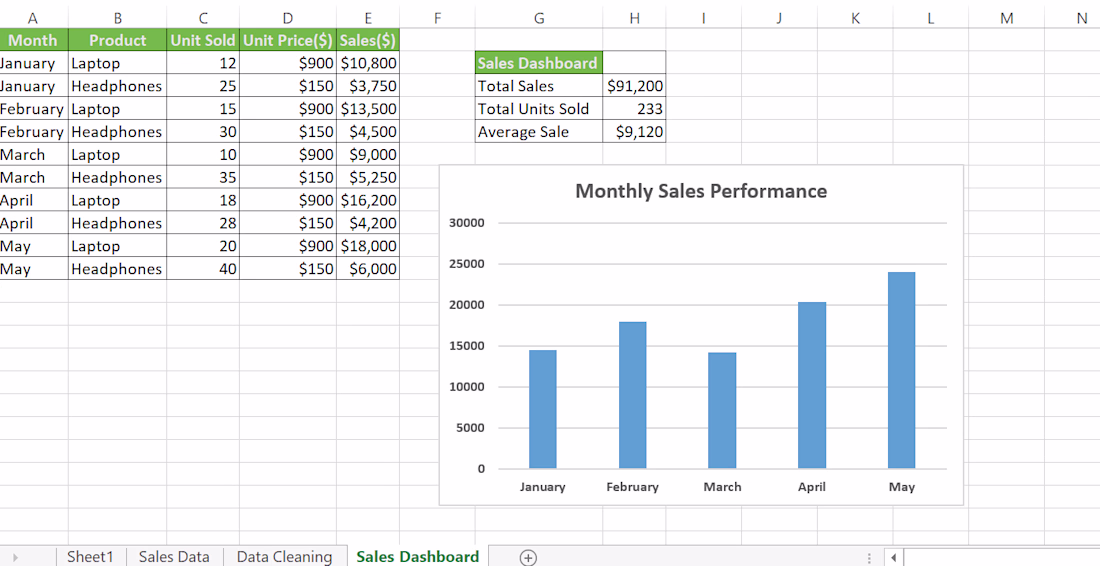Screen dimensions: 1100x566
Task: Select the Month header cell
Action: pyautogui.click(x=34, y=40)
